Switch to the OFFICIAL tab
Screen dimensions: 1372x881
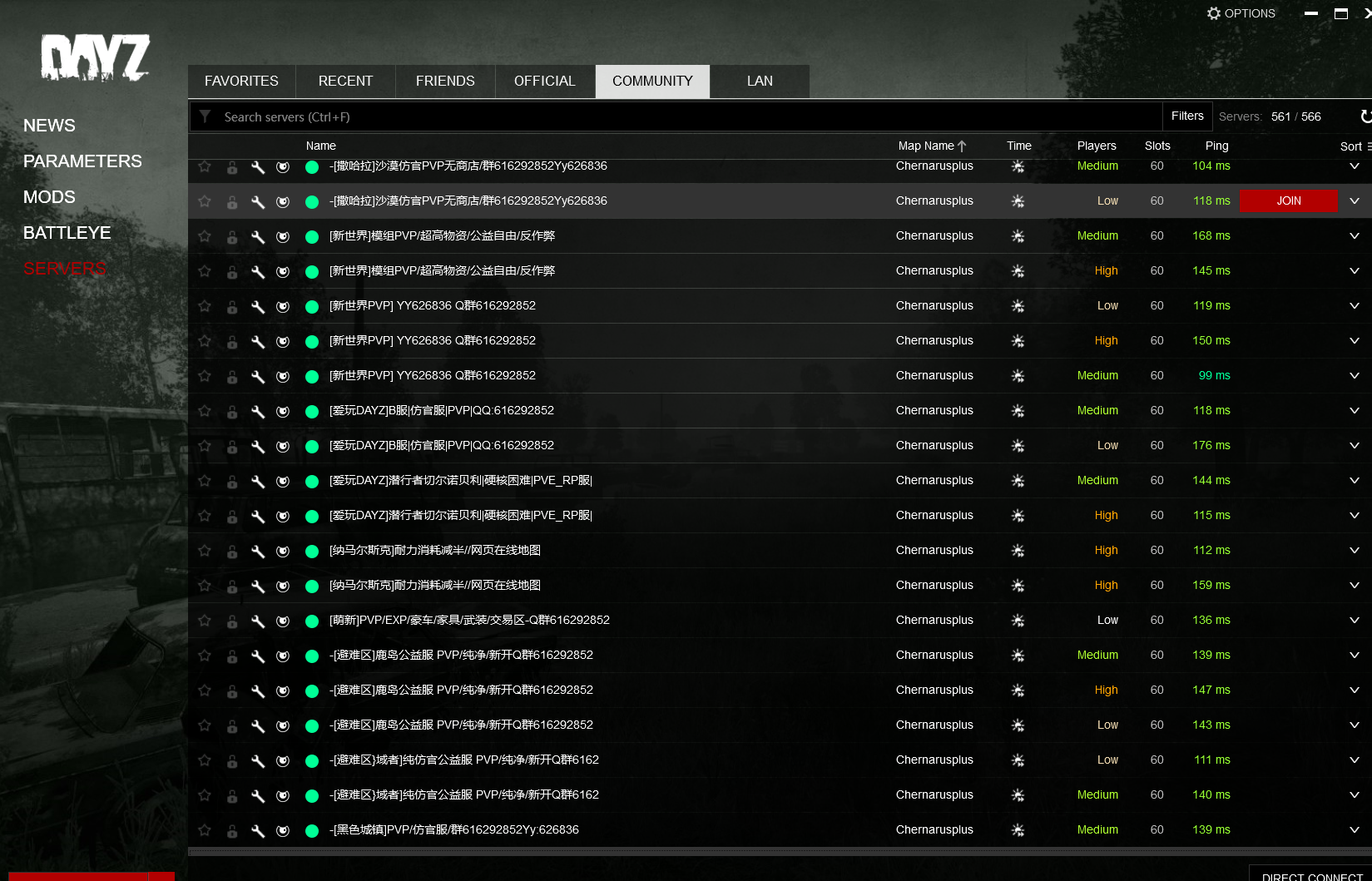pos(544,82)
